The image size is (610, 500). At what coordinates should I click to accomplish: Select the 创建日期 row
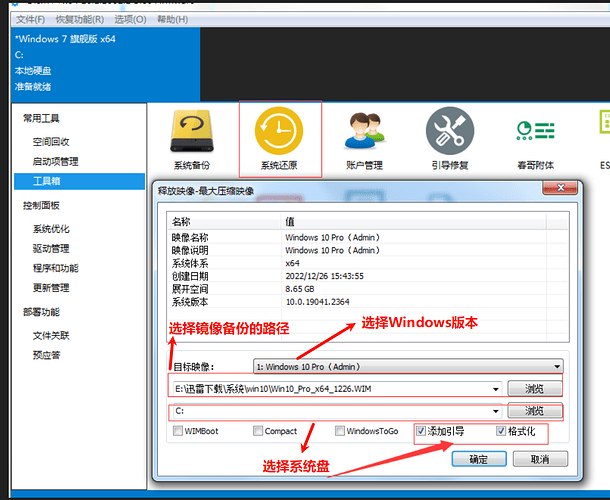[x=368, y=276]
